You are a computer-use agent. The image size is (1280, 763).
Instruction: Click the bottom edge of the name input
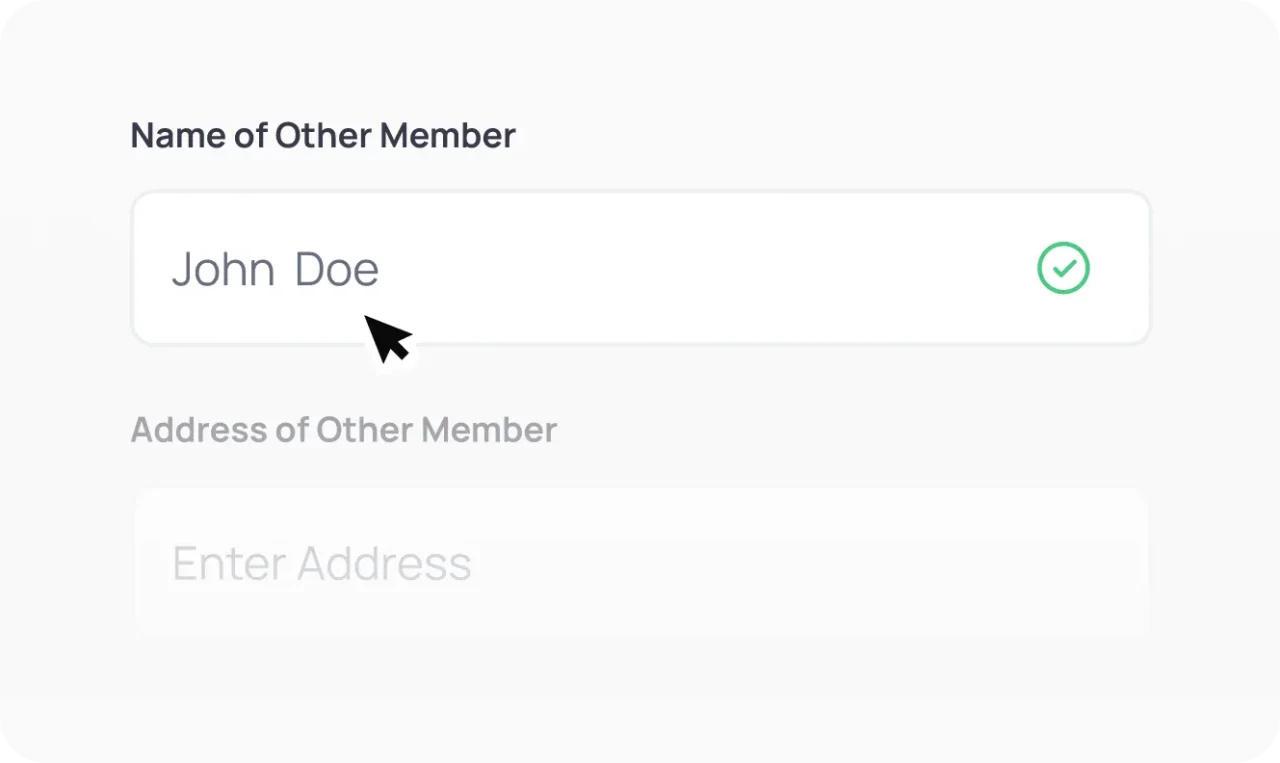tap(641, 342)
